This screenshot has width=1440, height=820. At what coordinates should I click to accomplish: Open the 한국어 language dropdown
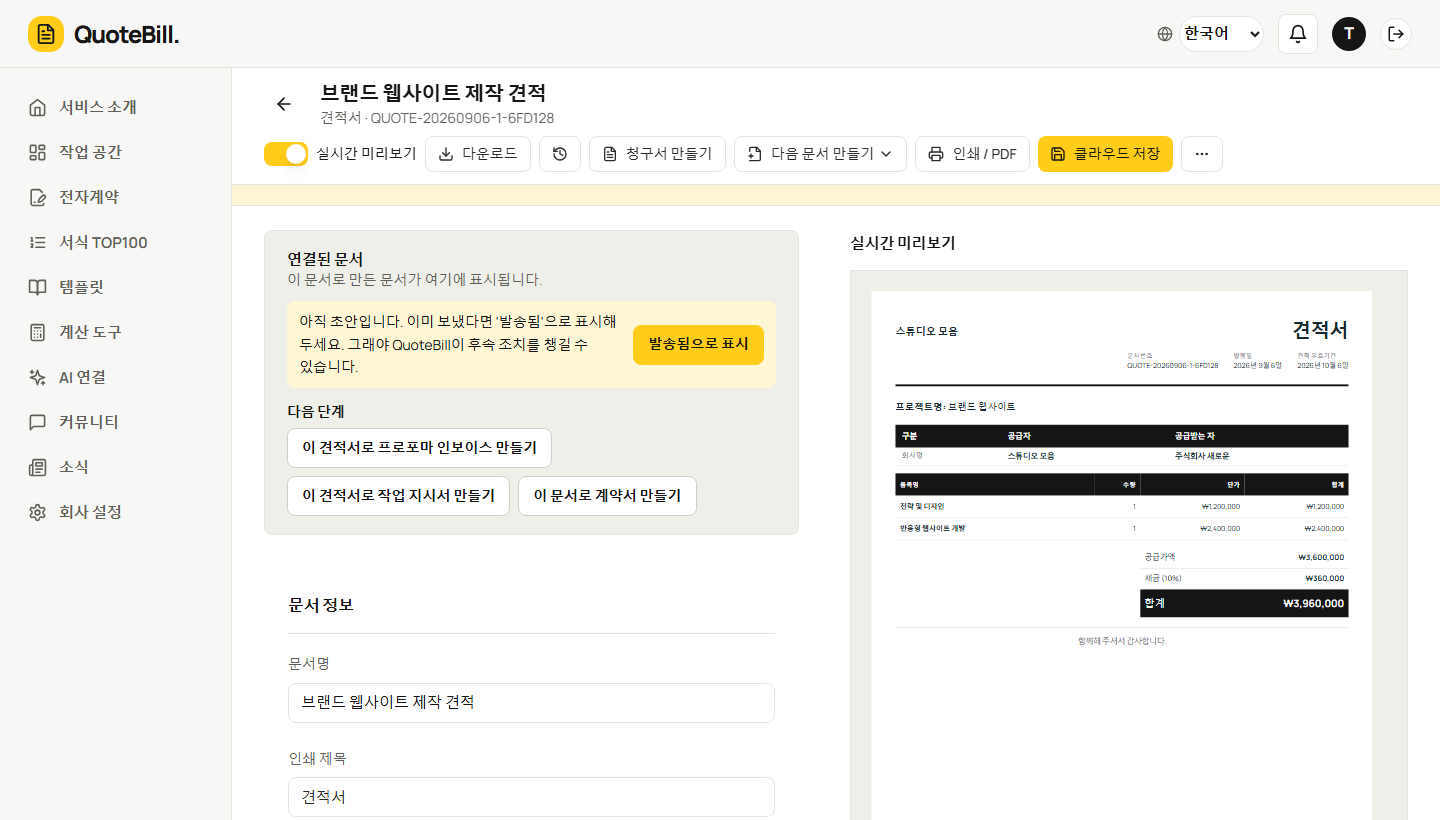pos(1221,34)
